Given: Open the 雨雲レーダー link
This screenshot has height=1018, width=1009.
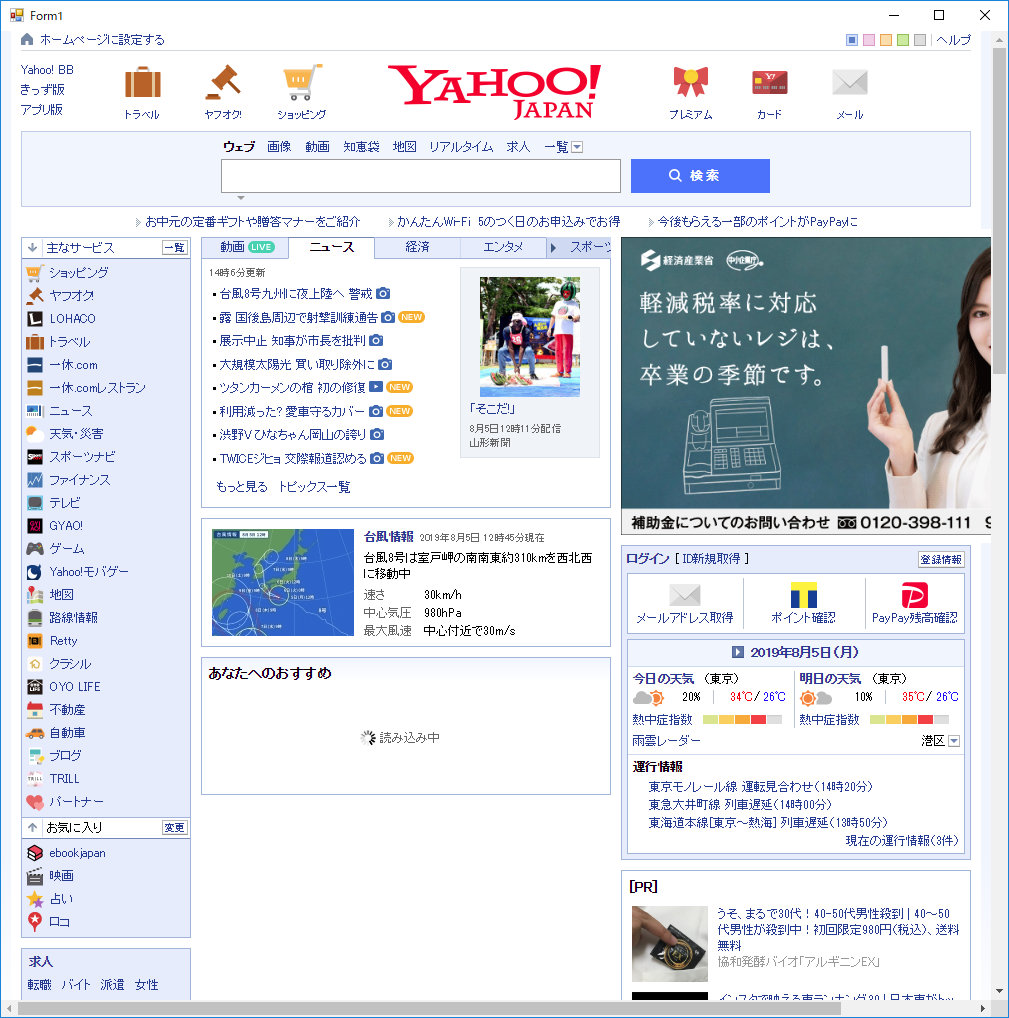Looking at the screenshot, I should tap(666, 741).
